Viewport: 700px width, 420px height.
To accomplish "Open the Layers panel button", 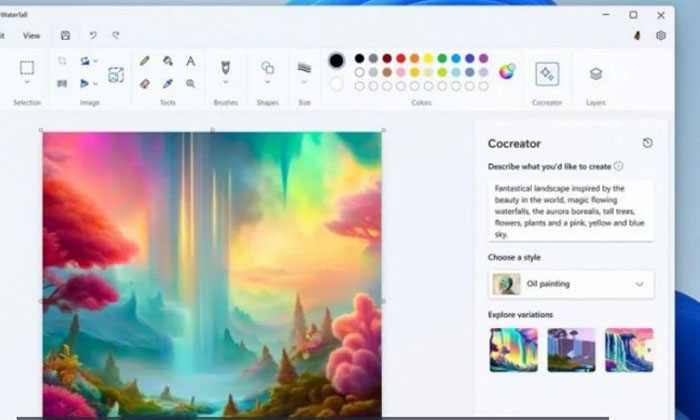I will 596,73.
